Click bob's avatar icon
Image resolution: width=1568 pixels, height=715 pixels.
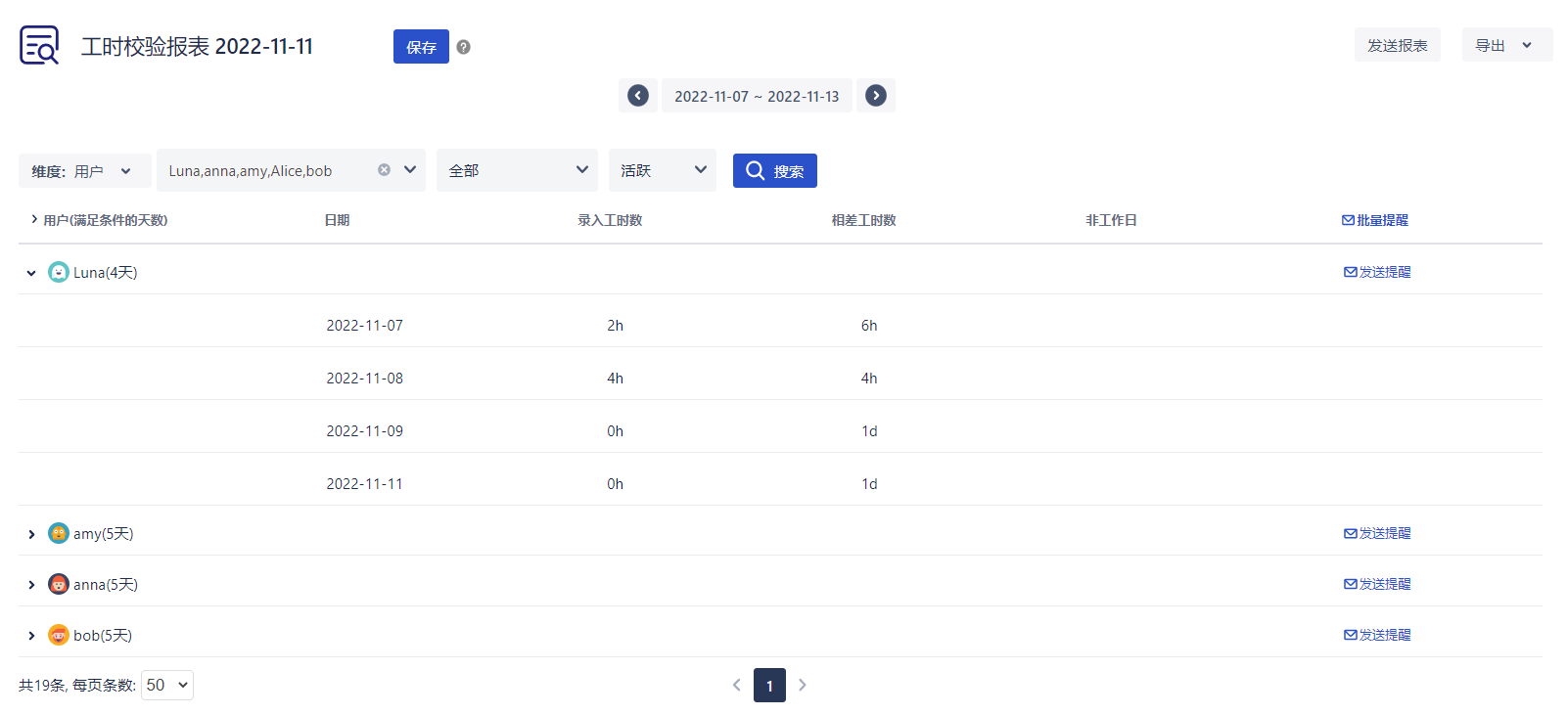pos(59,635)
